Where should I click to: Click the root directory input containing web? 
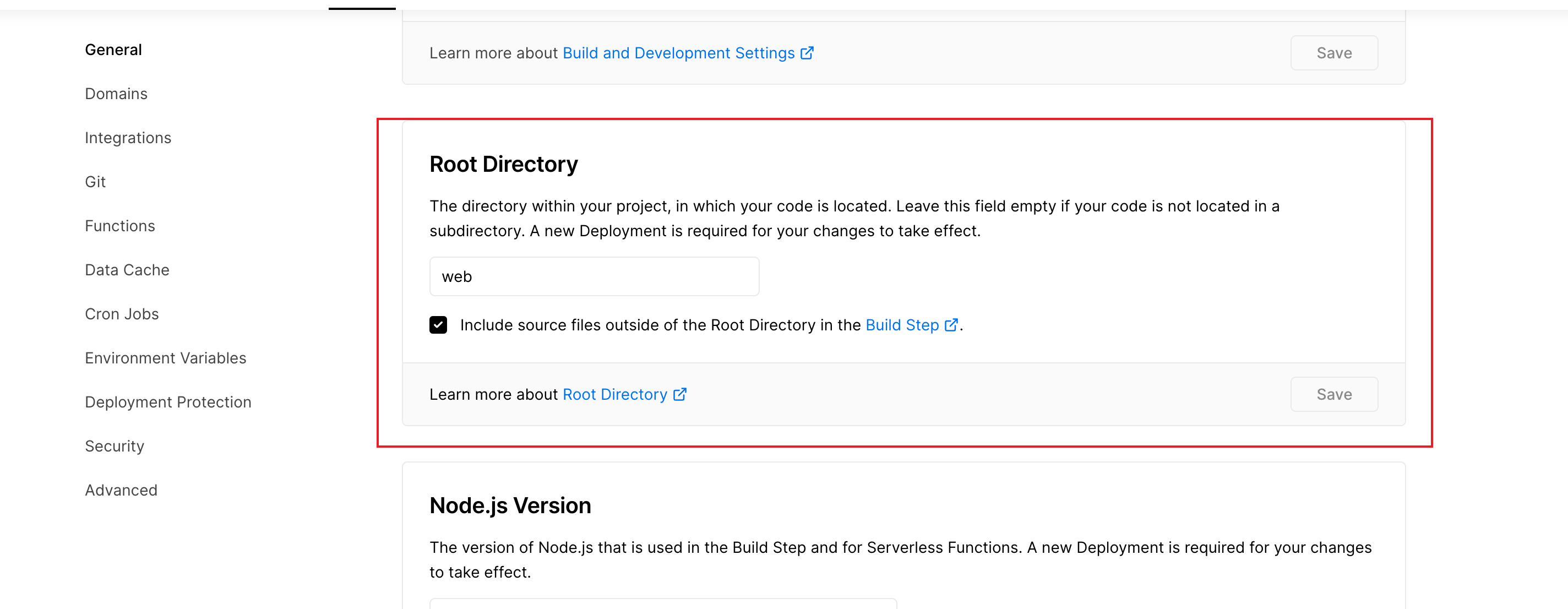click(x=594, y=276)
